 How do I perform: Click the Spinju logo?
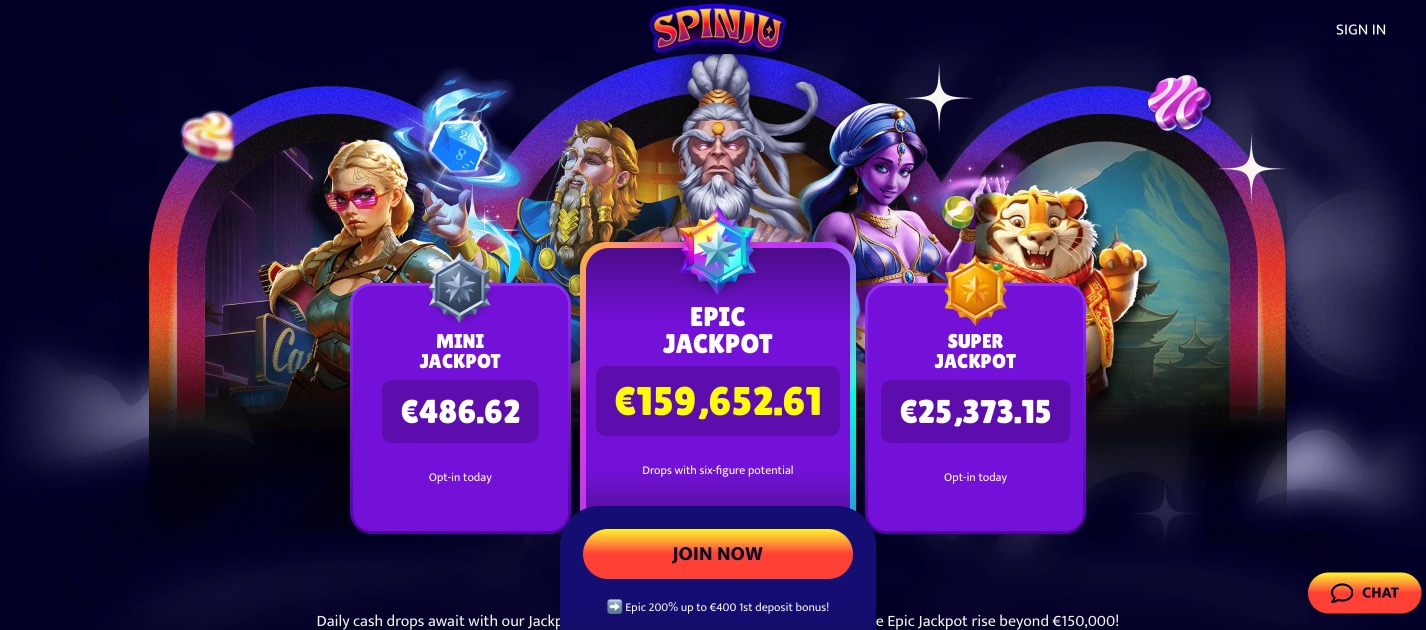tap(717, 28)
